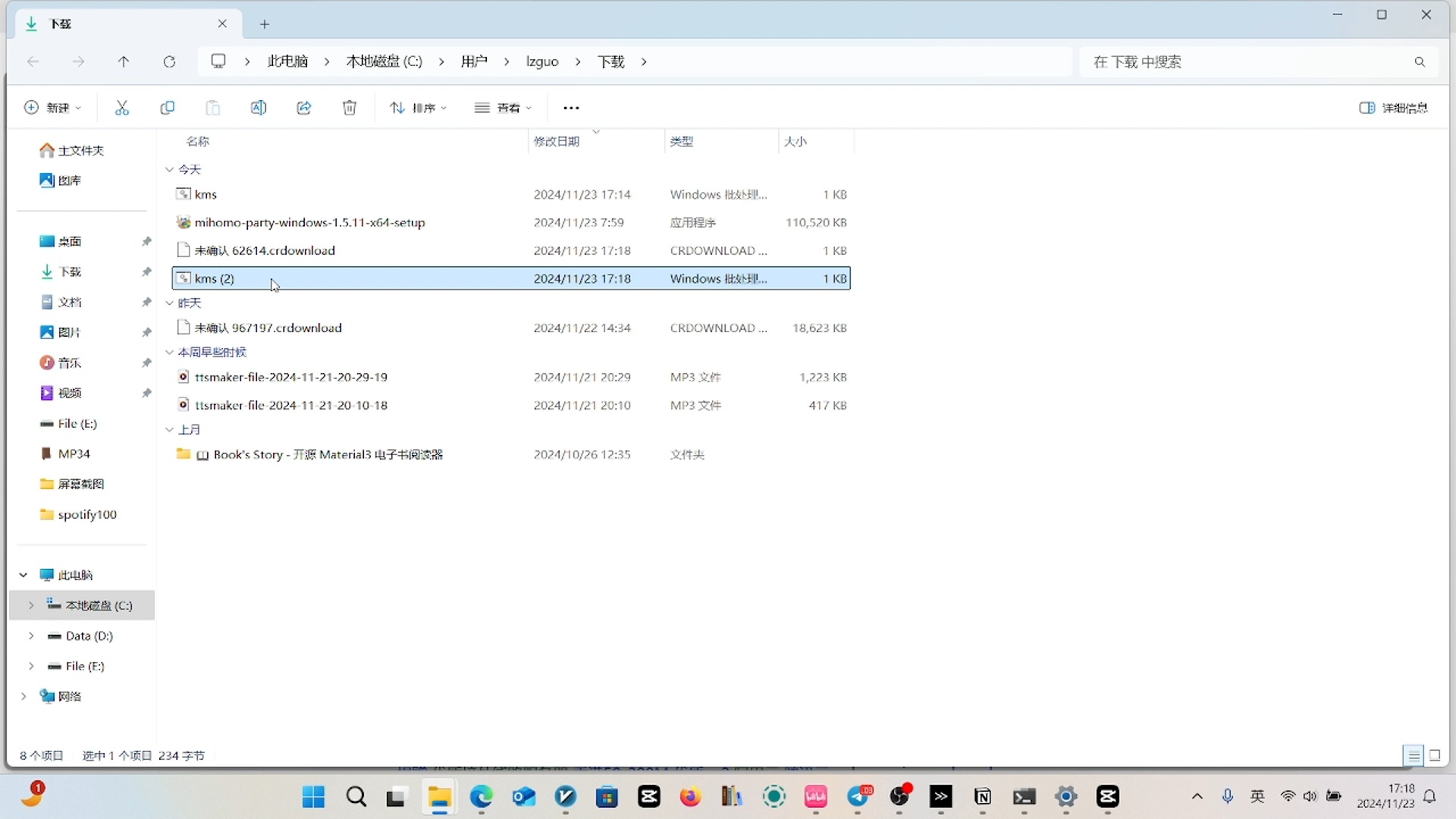Viewport: 1456px width, 819px height.
Task: Click the copy icon in toolbar
Action: click(167, 107)
